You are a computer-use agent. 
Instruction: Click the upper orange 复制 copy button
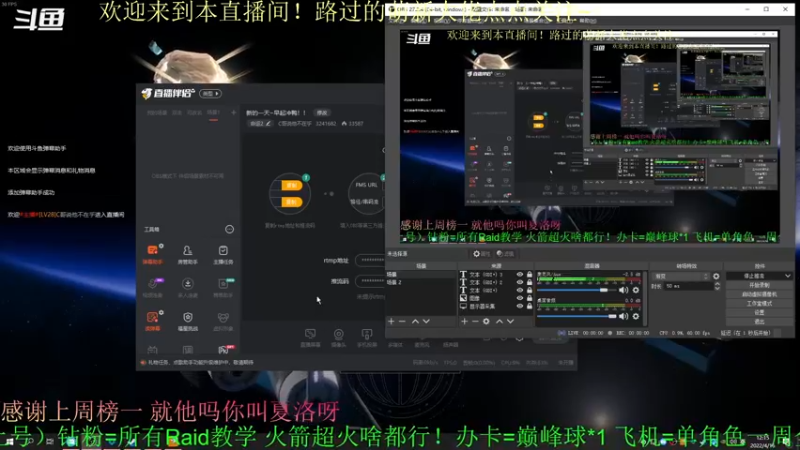pyautogui.click(x=291, y=185)
